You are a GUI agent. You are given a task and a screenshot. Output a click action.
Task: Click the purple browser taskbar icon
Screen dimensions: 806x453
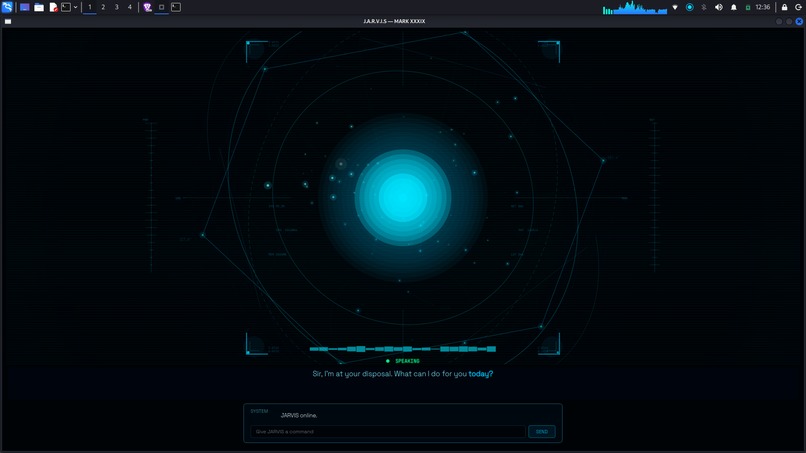click(148, 7)
